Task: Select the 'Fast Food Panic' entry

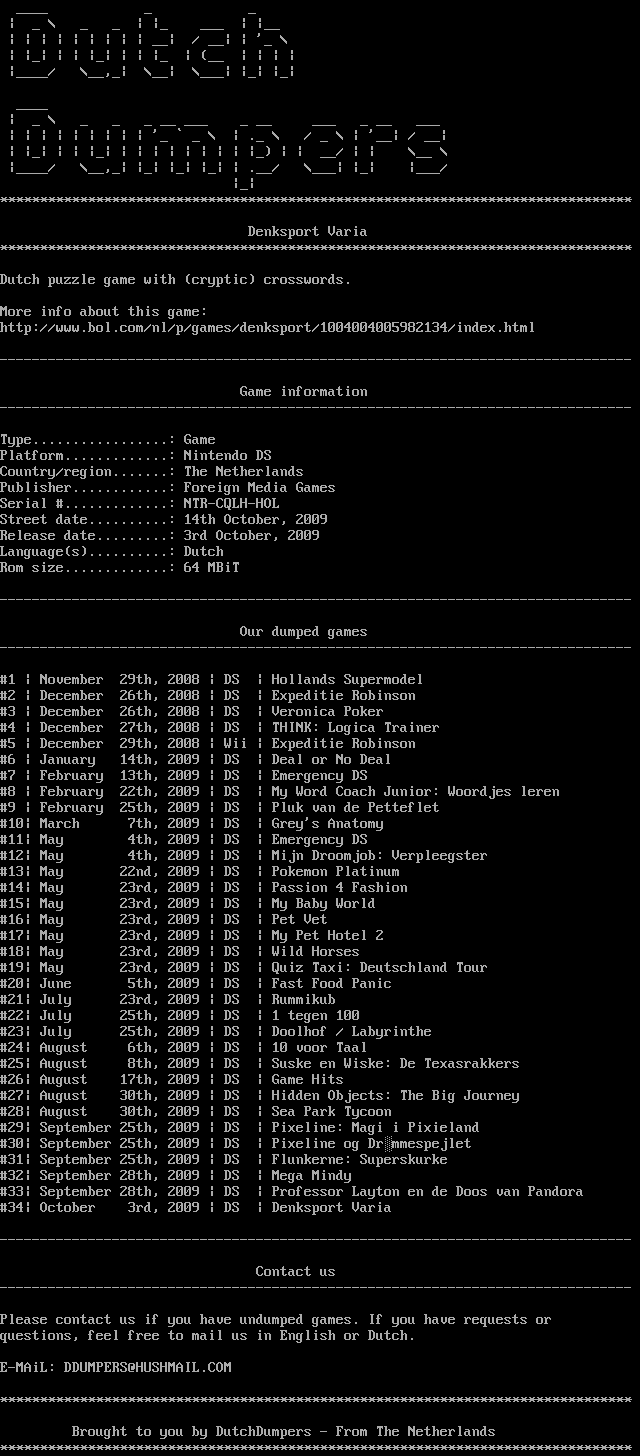Action: [x=332, y=983]
